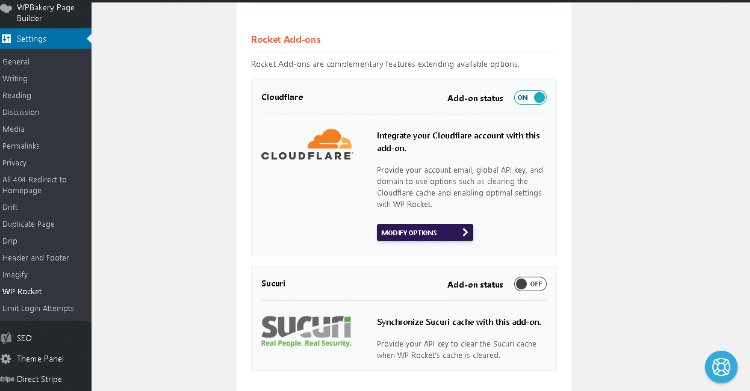The height and width of the screenshot is (391, 750).
Task: Enable the Sucuri add-on toggle
Action: click(530, 284)
